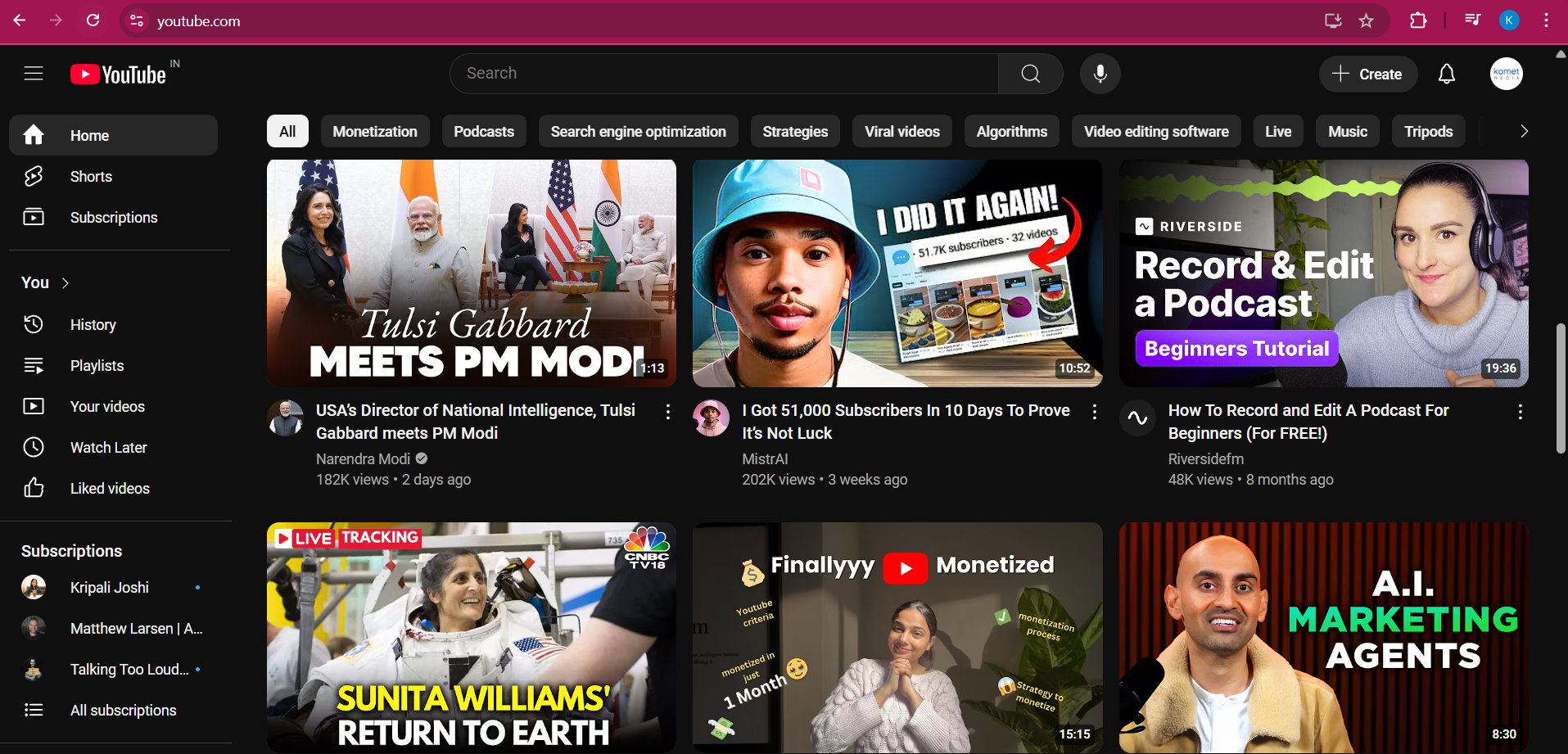1568x754 pixels.
Task: Click the magnifier search button
Action: 1031,74
